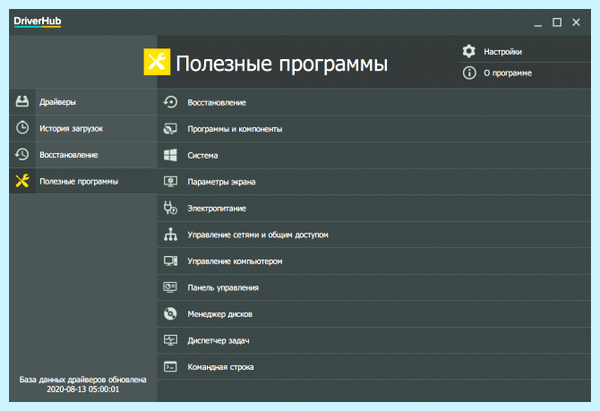Click the large yellow tools header icon
The width and height of the screenshot is (600, 411).
coord(157,62)
